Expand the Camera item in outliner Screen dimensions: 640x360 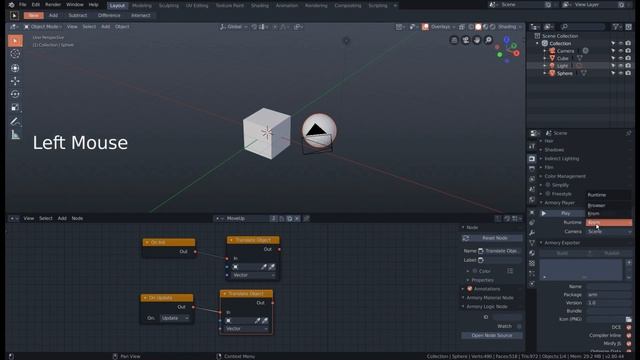(545, 51)
